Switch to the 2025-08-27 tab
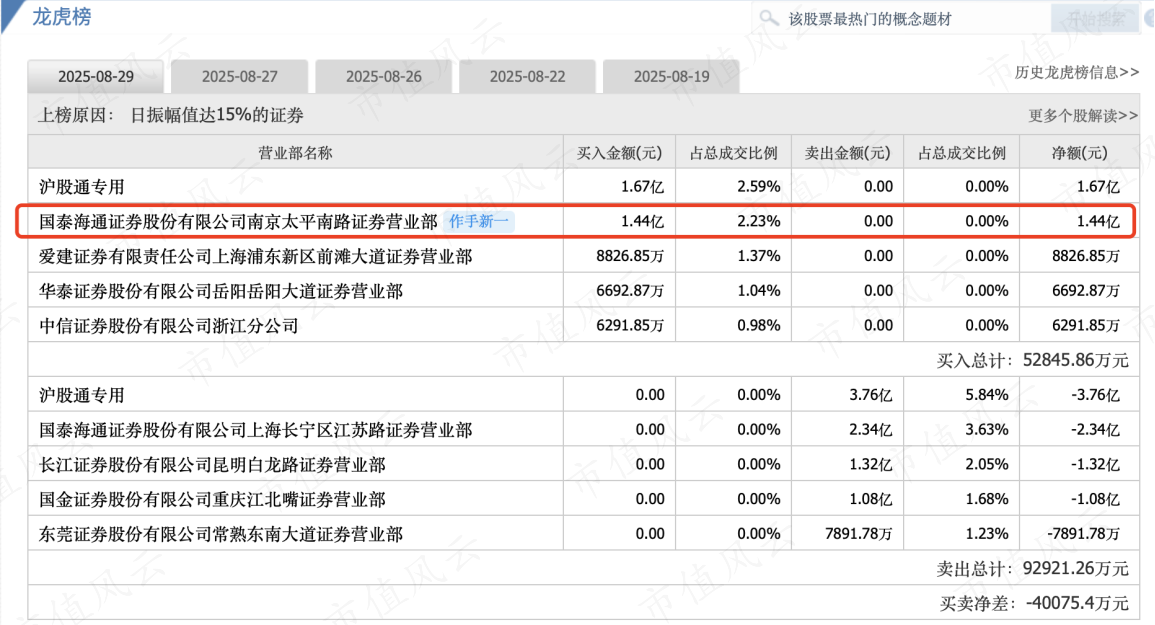Image resolution: width=1155 pixels, height=625 pixels. 240,77
